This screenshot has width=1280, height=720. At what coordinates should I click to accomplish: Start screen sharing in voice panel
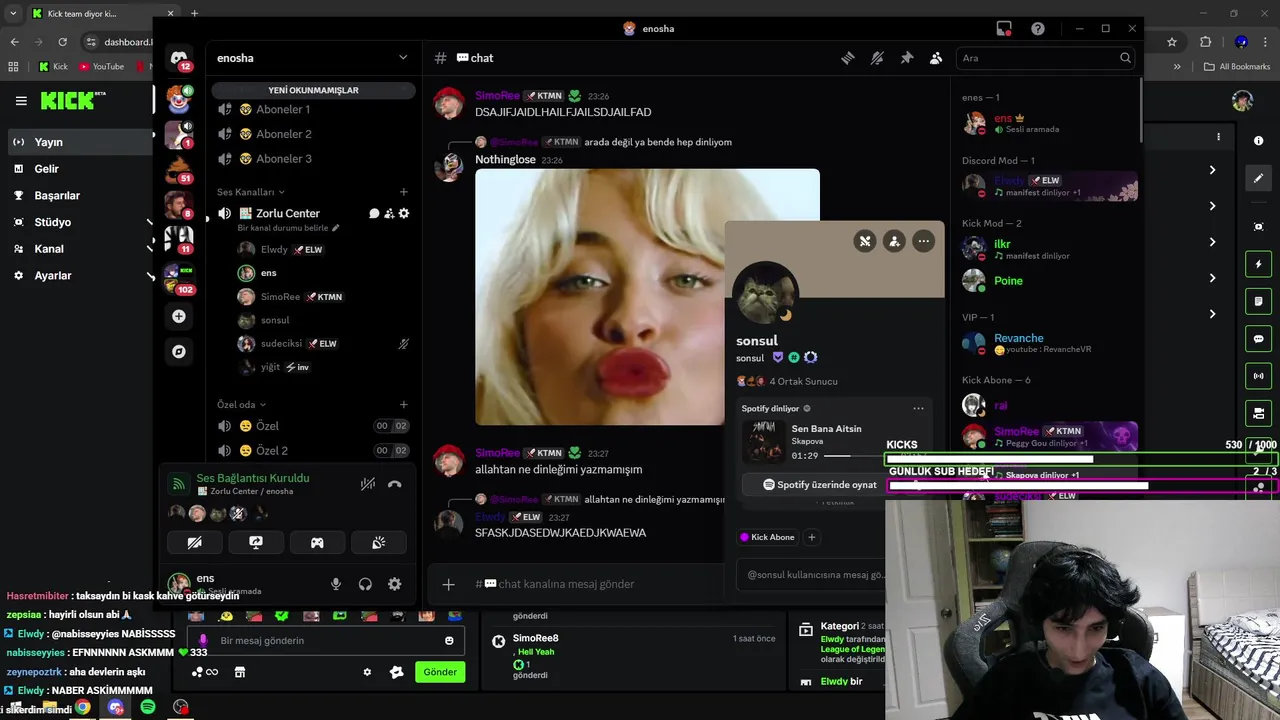[x=256, y=542]
